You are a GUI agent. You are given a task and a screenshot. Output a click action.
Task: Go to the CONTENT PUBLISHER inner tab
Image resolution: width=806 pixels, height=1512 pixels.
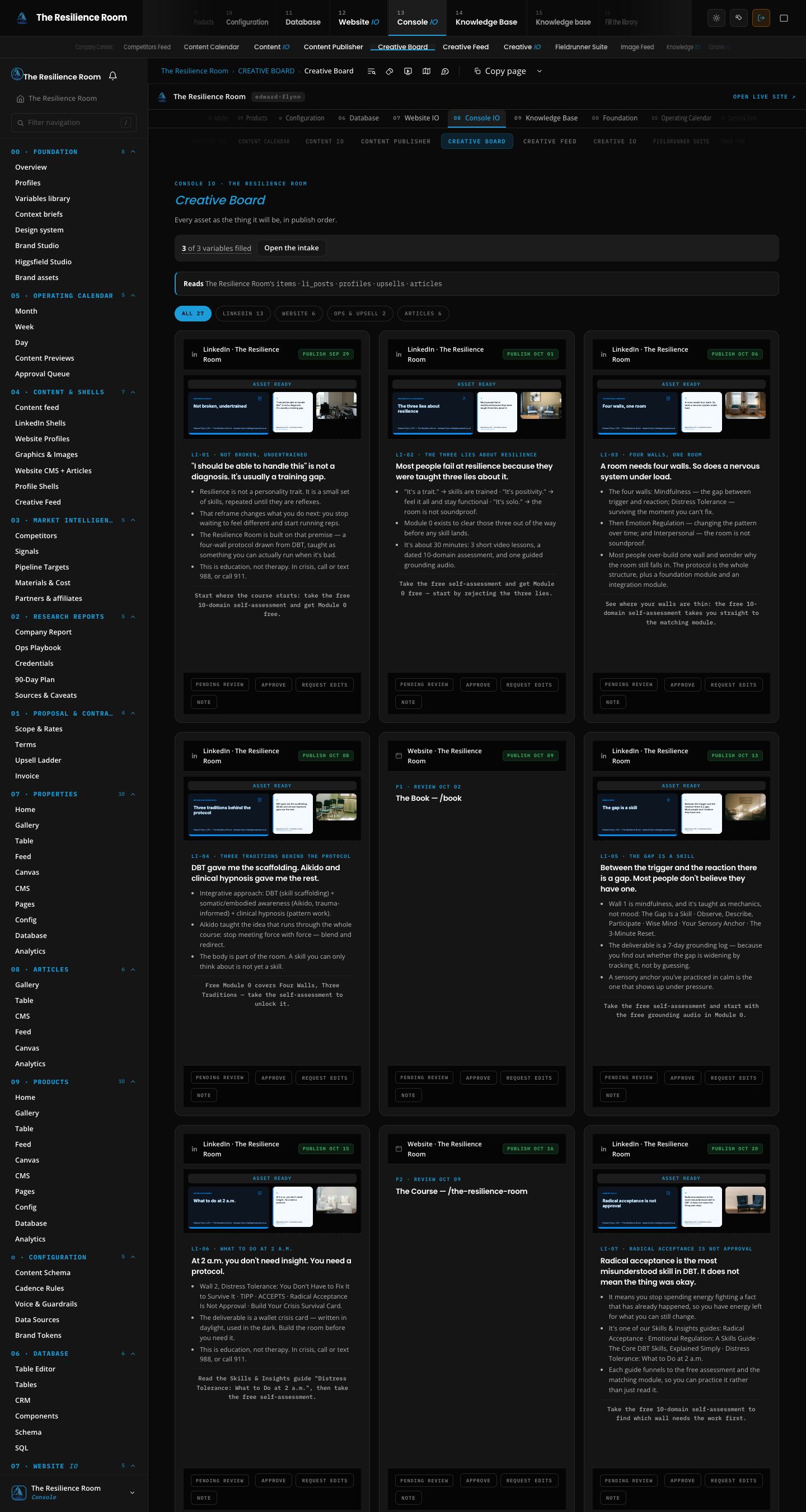(395, 142)
